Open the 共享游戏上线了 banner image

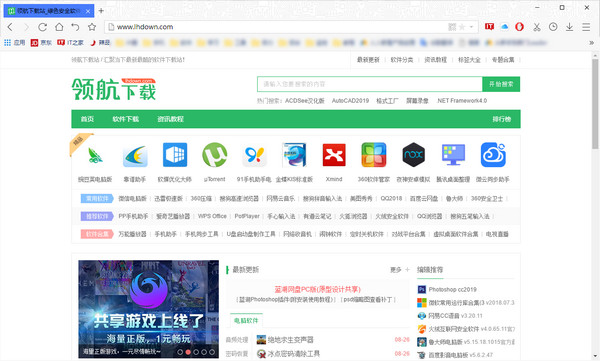pos(148,309)
